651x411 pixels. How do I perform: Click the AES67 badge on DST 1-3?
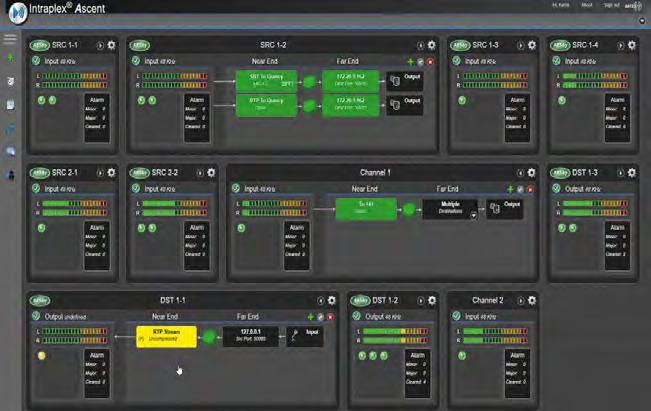(560, 173)
